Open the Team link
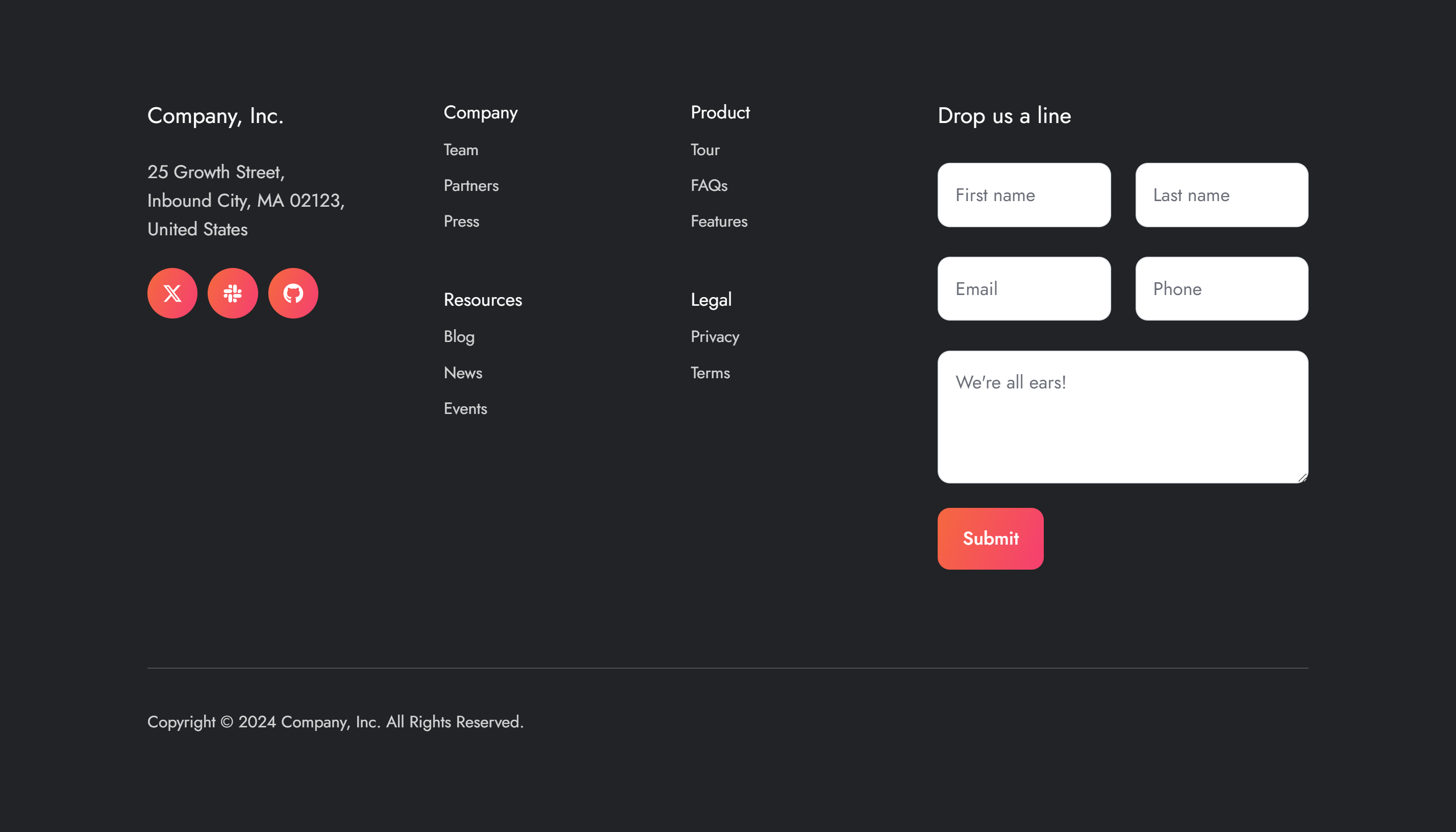This screenshot has width=1456, height=832. click(x=461, y=150)
